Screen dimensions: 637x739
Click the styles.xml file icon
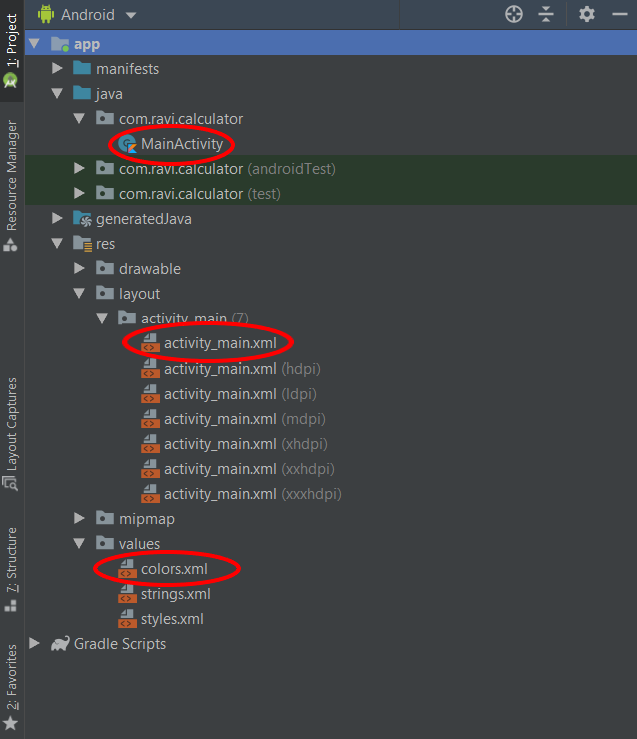coord(127,619)
